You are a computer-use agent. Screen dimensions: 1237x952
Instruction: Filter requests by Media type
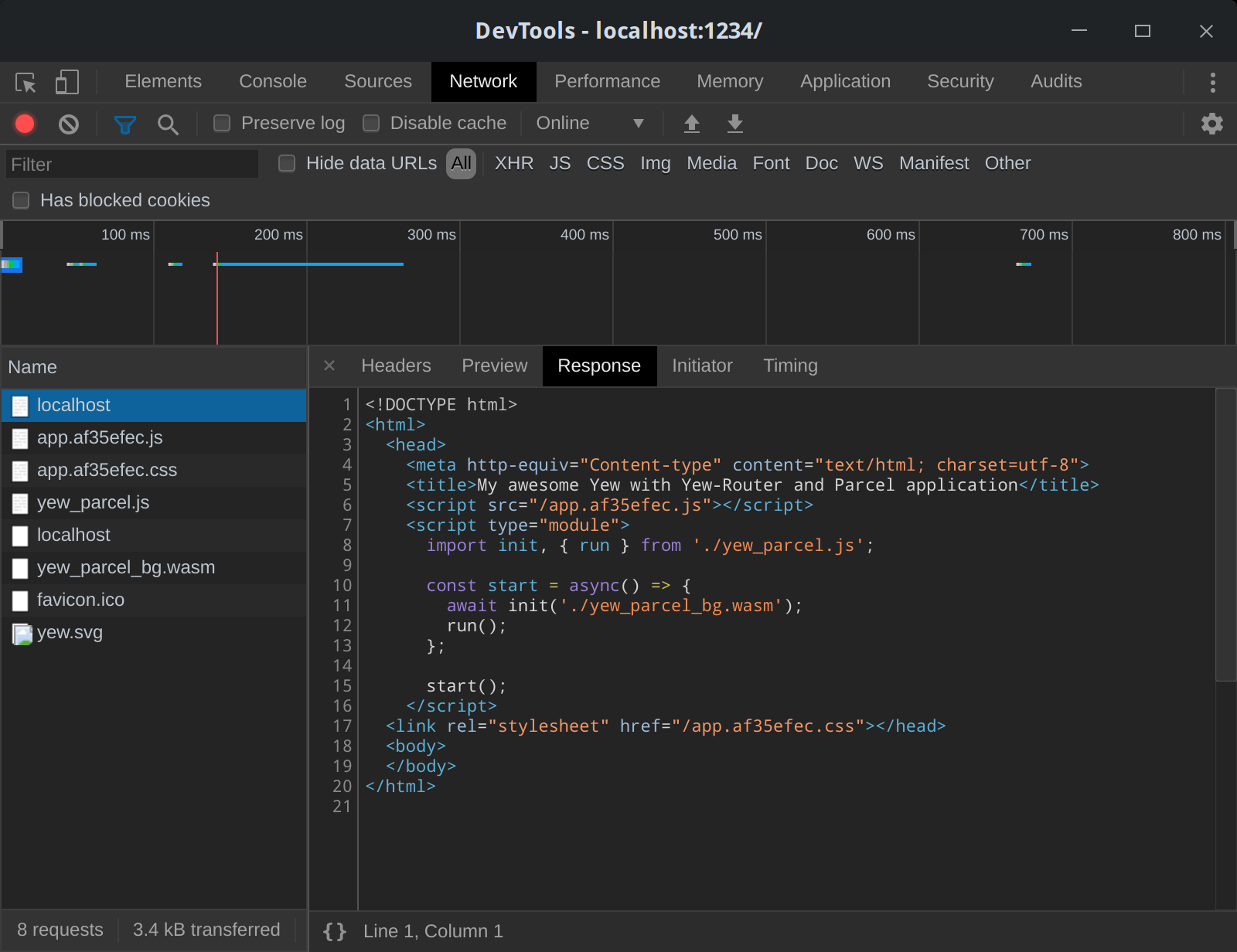coord(712,164)
